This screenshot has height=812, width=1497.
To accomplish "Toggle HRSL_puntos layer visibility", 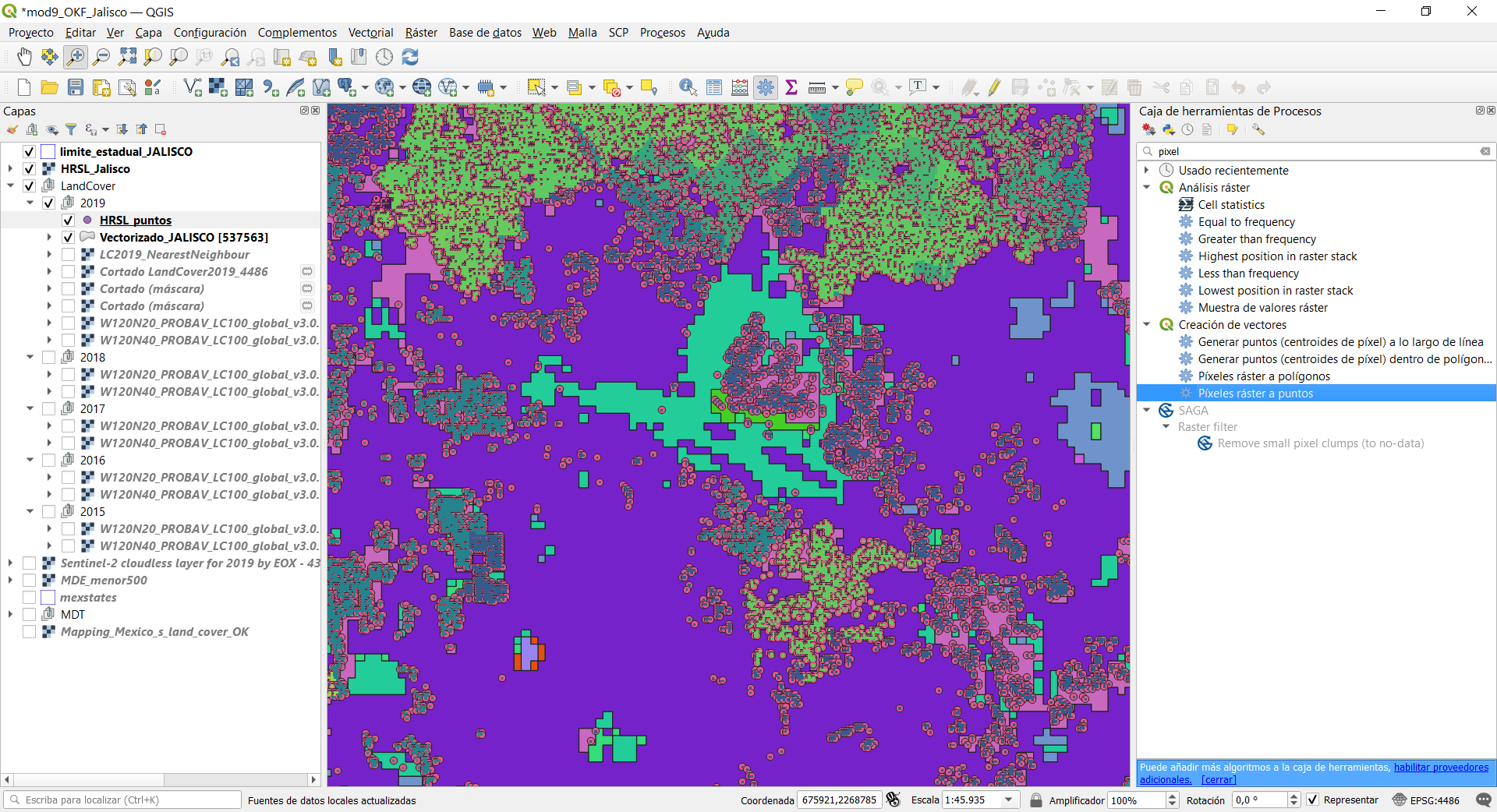I will [x=68, y=220].
